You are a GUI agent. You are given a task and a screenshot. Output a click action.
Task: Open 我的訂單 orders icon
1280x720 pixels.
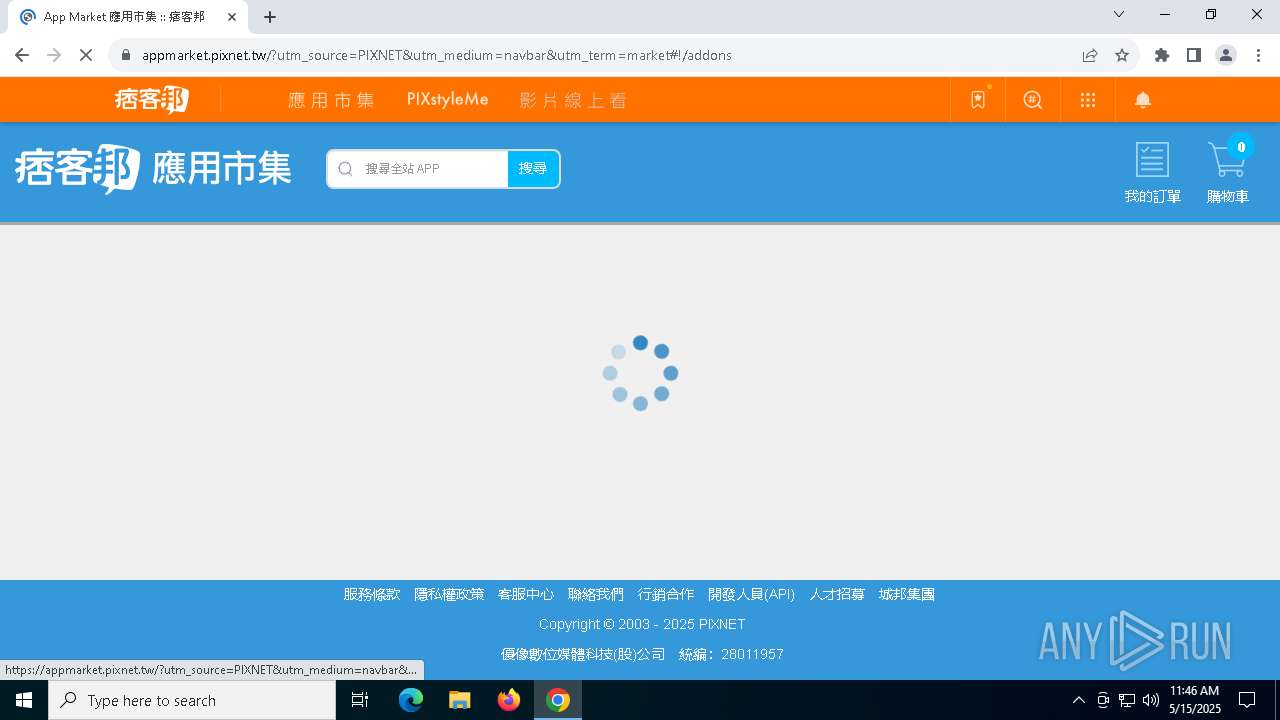1152,173
